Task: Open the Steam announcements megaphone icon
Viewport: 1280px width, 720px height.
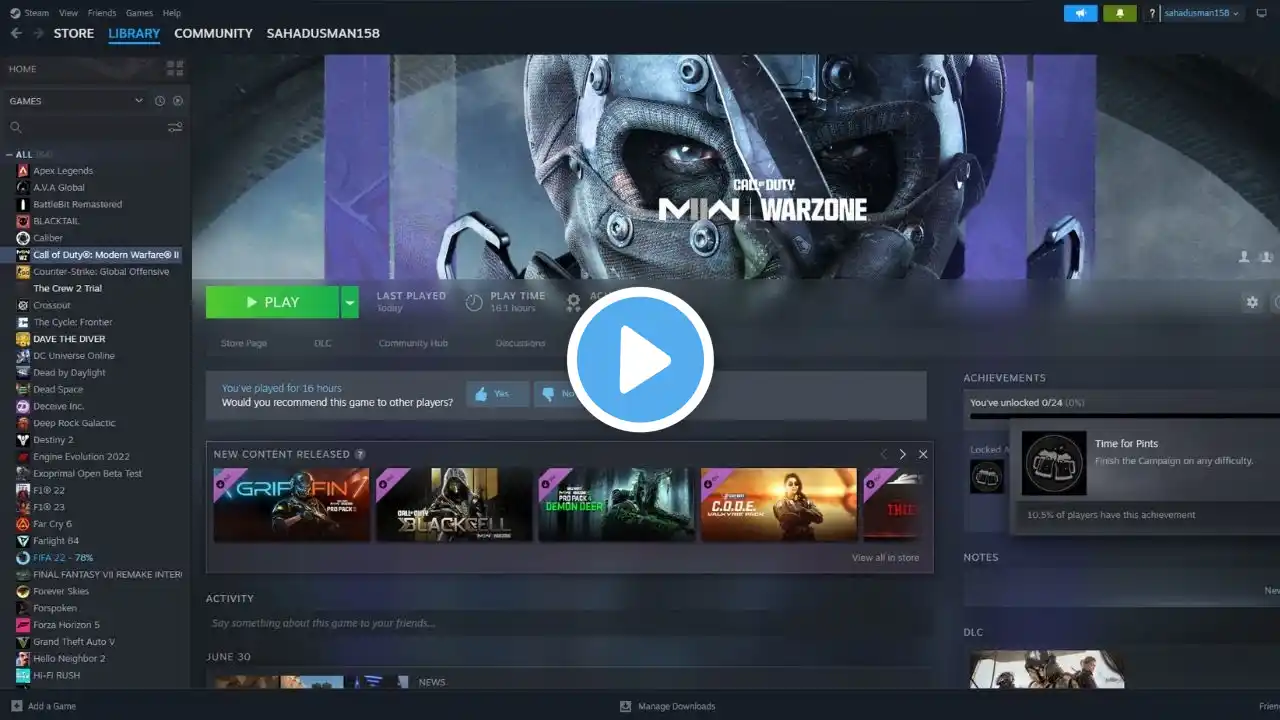Action: (x=1080, y=13)
